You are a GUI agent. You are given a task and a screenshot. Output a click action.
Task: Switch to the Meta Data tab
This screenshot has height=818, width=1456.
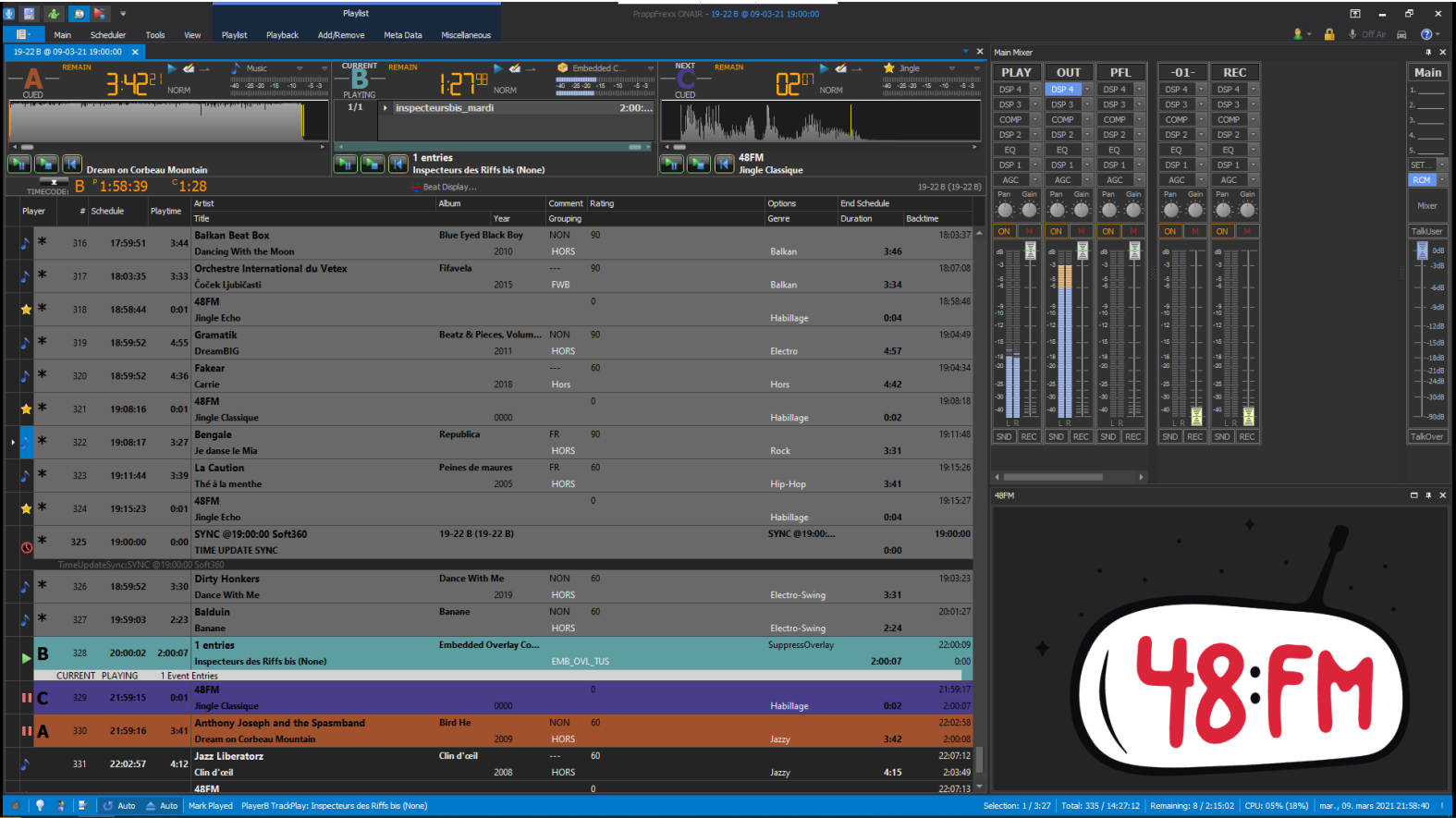(x=402, y=35)
